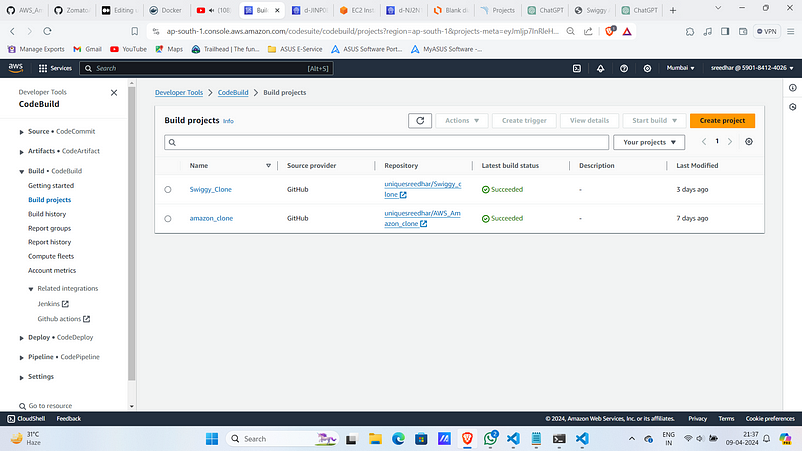802x451 pixels.
Task: Share this page icon in address bar
Action: tap(588, 31)
